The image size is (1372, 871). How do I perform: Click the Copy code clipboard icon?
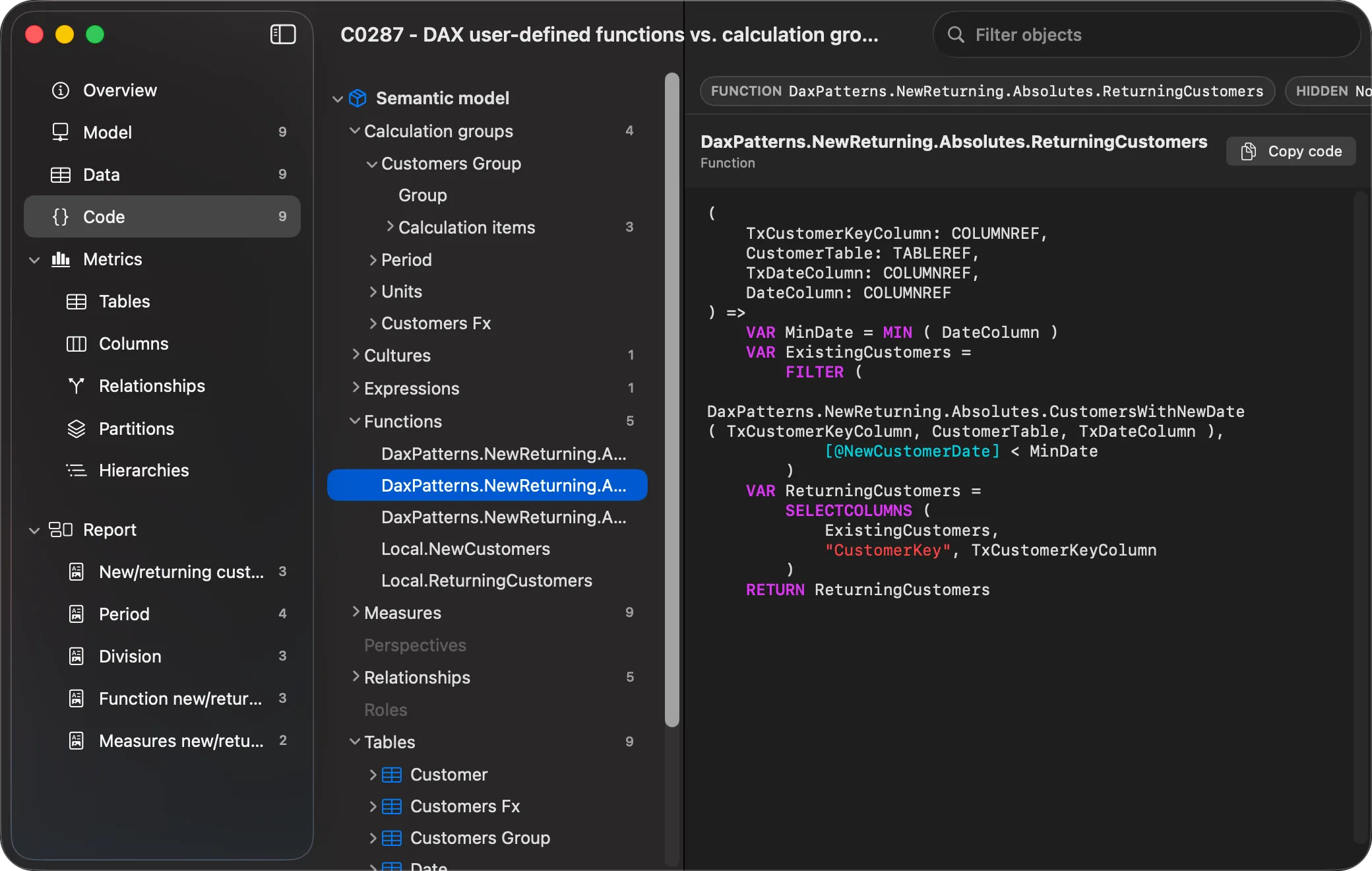coord(1248,151)
